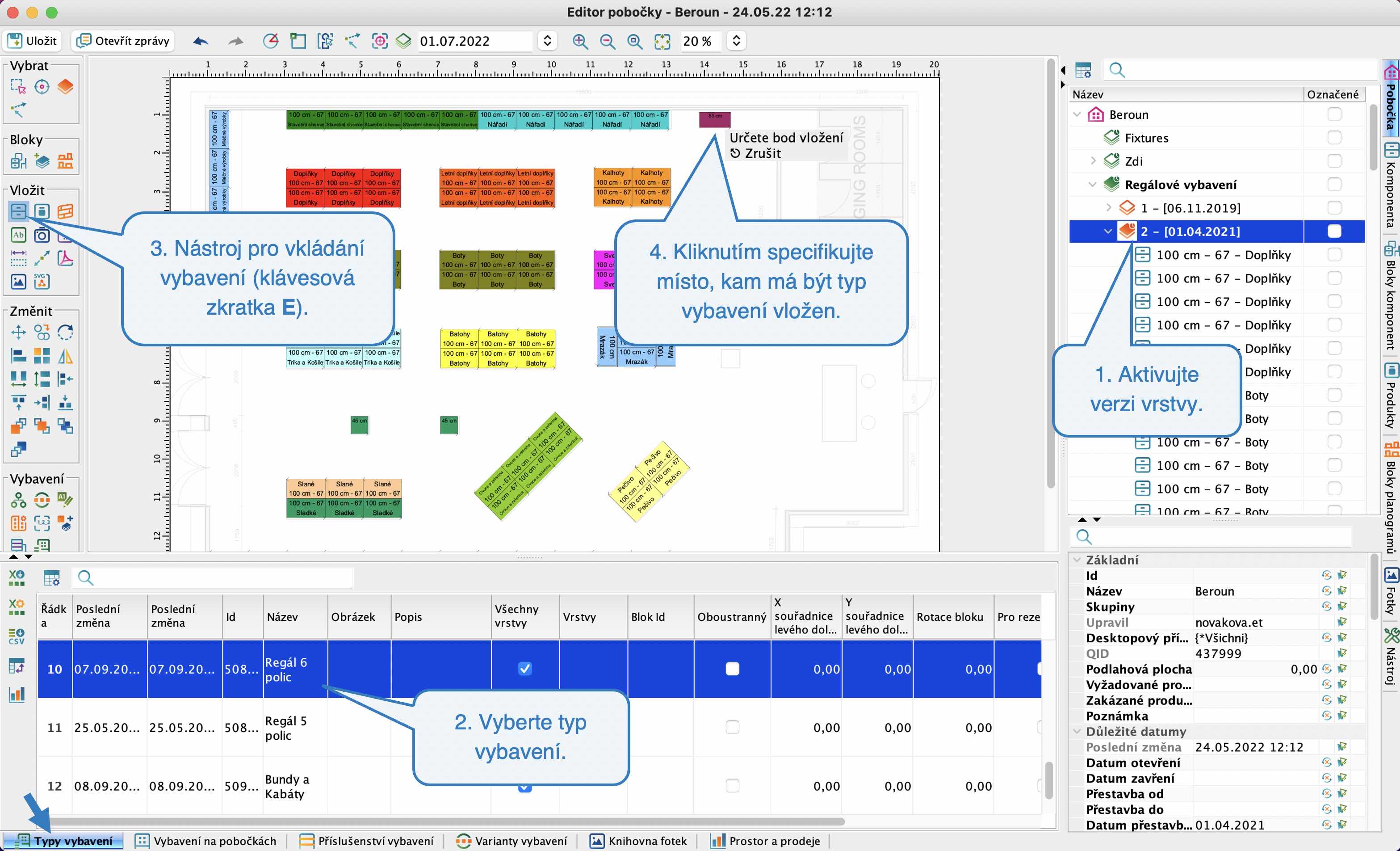Select the camera insert tool under Vložit
The width and height of the screenshot is (1400, 851).
(x=42, y=235)
